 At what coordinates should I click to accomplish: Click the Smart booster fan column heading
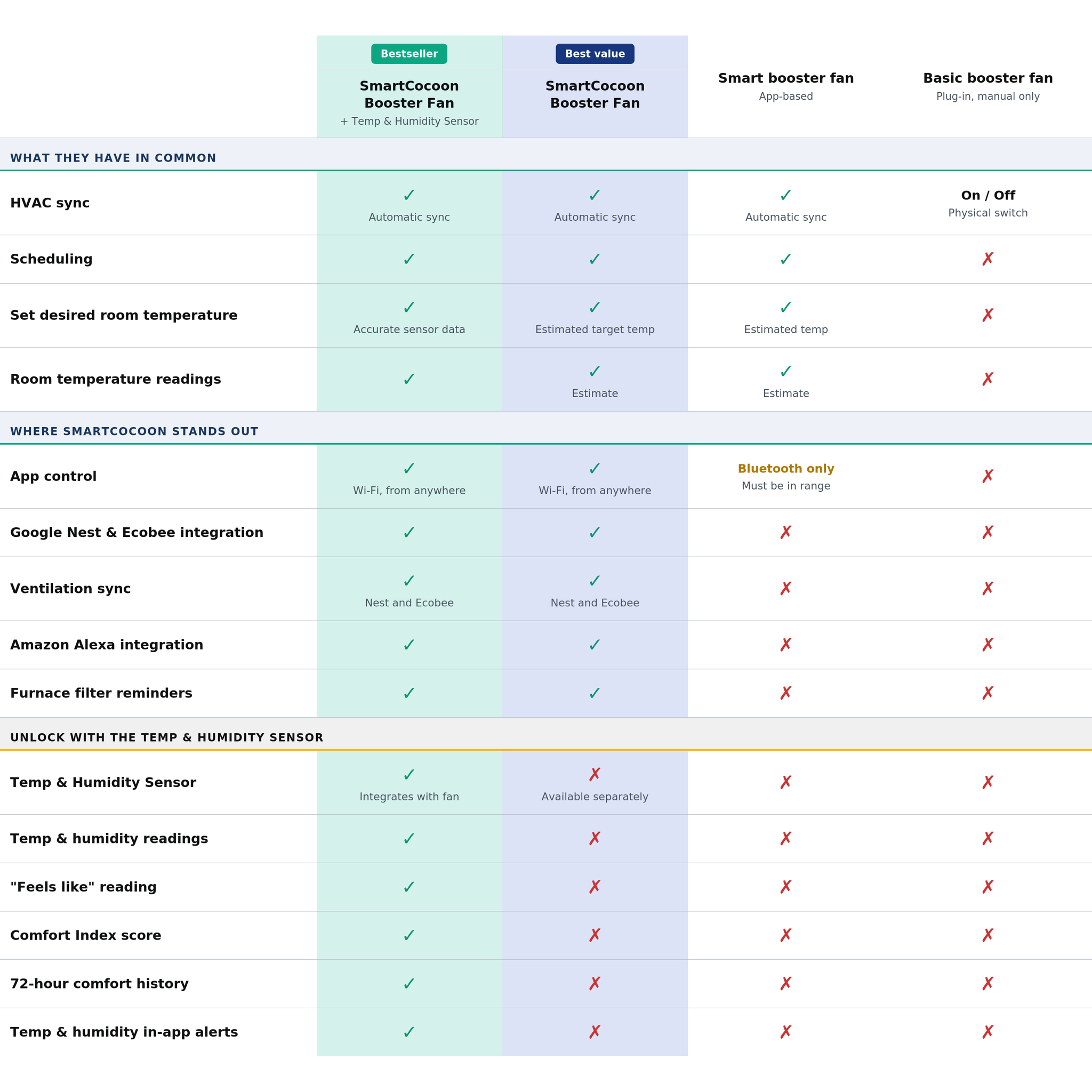pyautogui.click(x=785, y=78)
